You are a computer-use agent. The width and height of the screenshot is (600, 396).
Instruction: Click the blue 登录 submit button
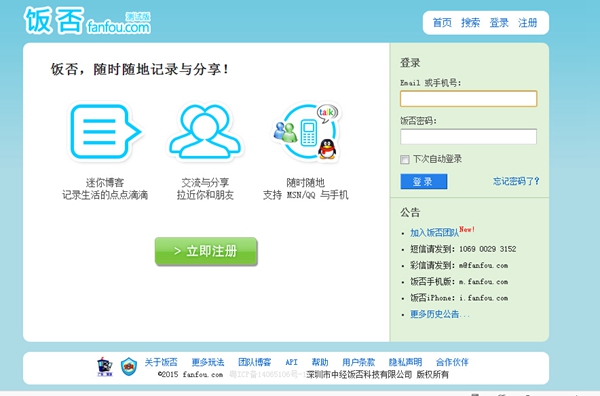pyautogui.click(x=424, y=181)
